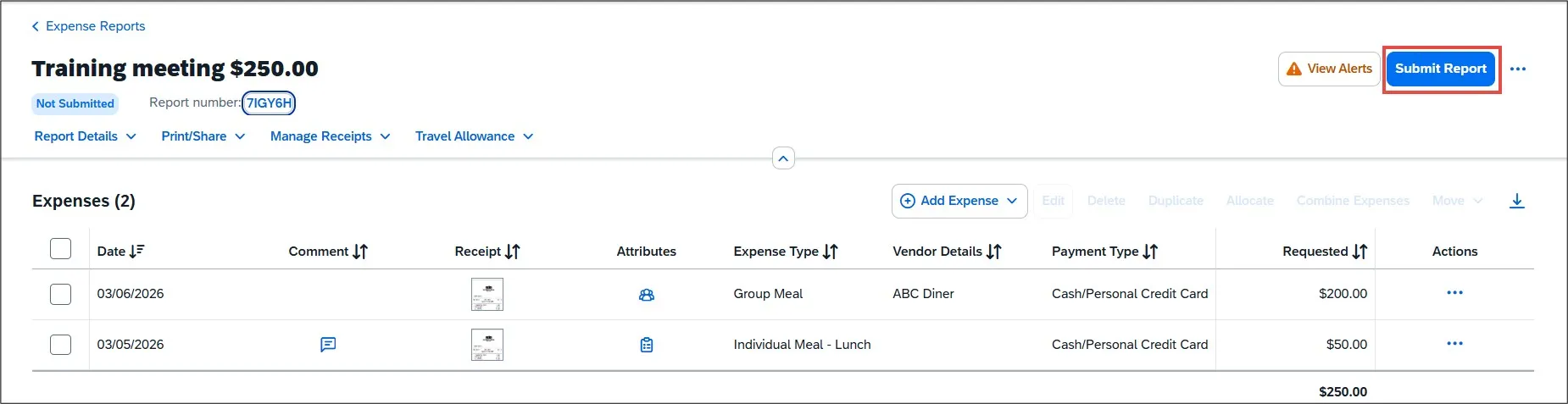Click ABC Diner vendor cell

click(923, 294)
